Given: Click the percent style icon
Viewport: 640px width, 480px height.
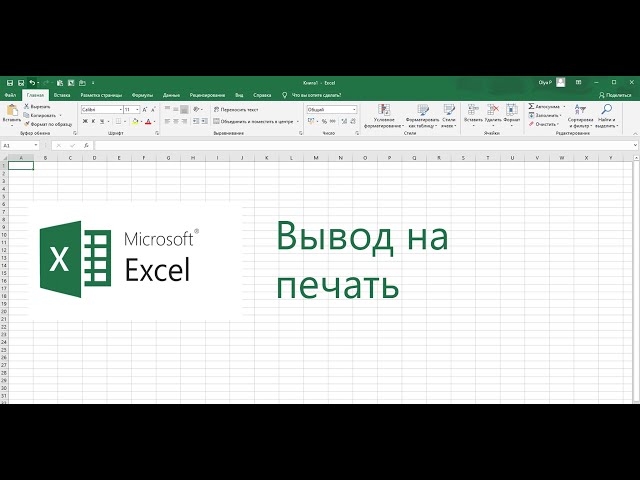Looking at the screenshot, I should (x=324, y=121).
